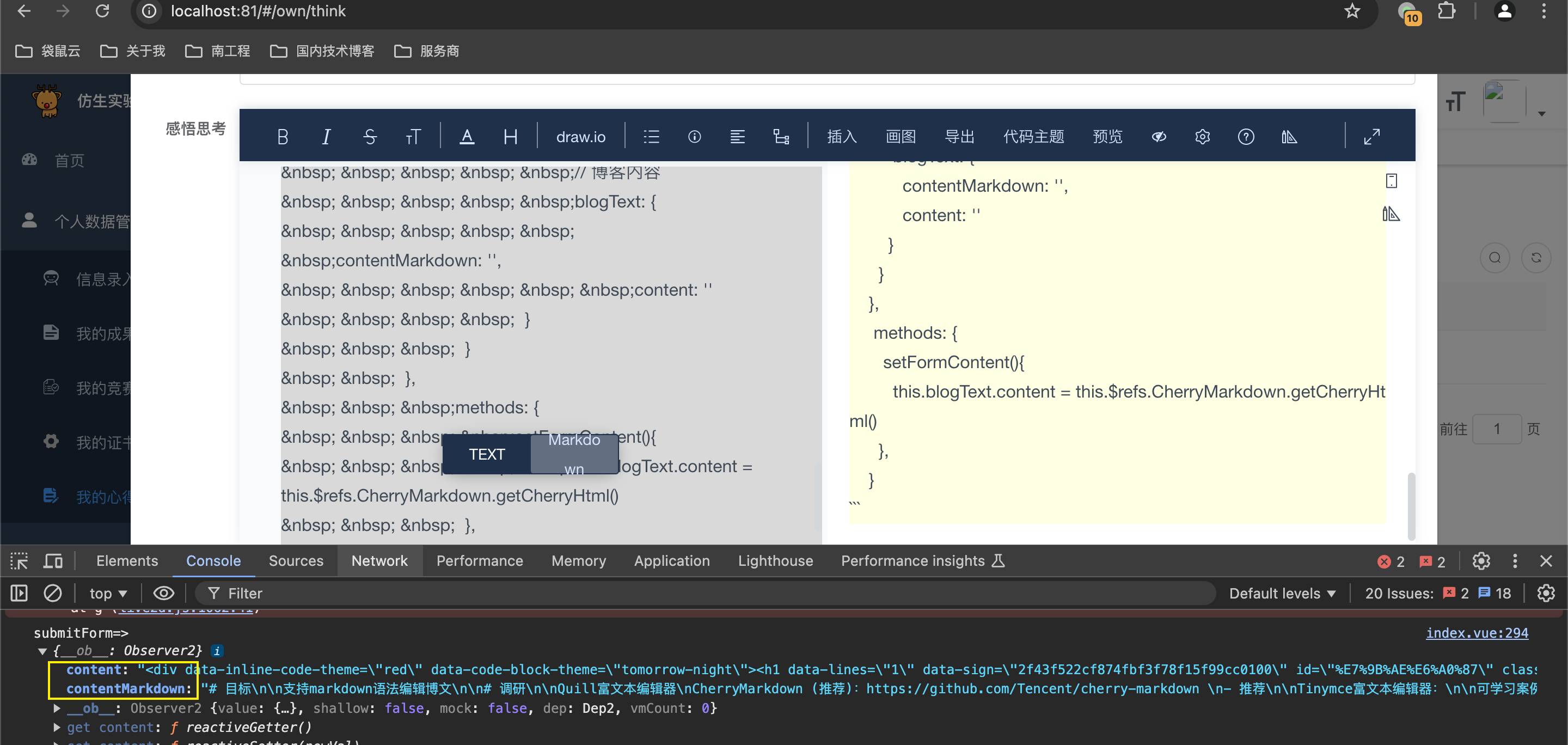
Task: Switch to TEXT mode in floating toggle
Action: pyautogui.click(x=487, y=454)
